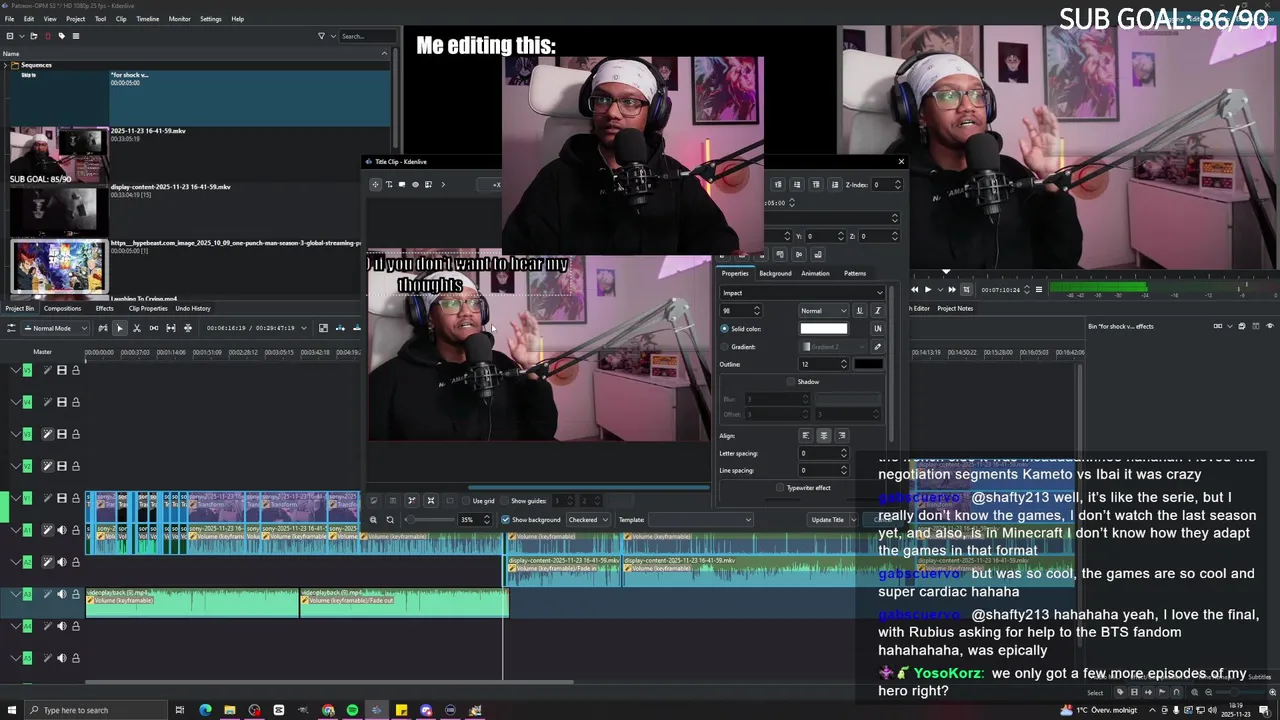Image resolution: width=1280 pixels, height=720 pixels.
Task: Switch to the Undo History tab
Action: pos(193,308)
